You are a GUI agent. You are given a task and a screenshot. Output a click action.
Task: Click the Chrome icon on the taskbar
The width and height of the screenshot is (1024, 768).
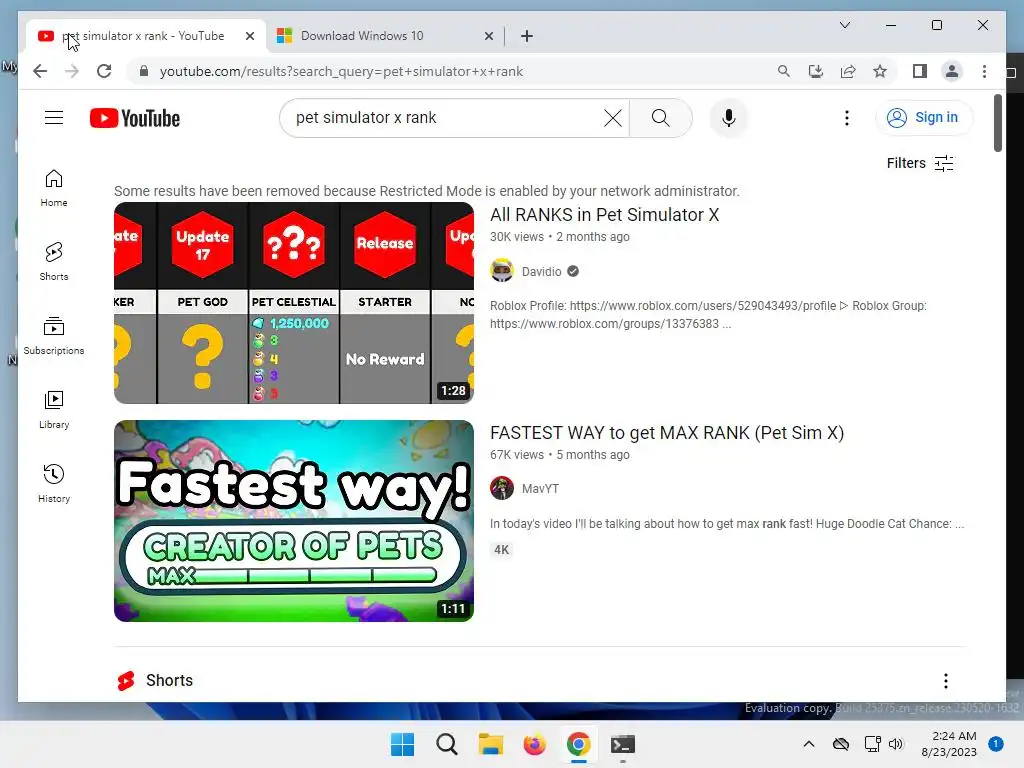579,744
